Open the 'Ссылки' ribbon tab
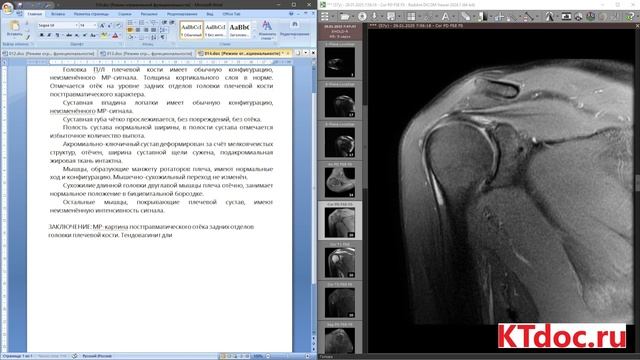The image size is (640, 360). click(124, 14)
